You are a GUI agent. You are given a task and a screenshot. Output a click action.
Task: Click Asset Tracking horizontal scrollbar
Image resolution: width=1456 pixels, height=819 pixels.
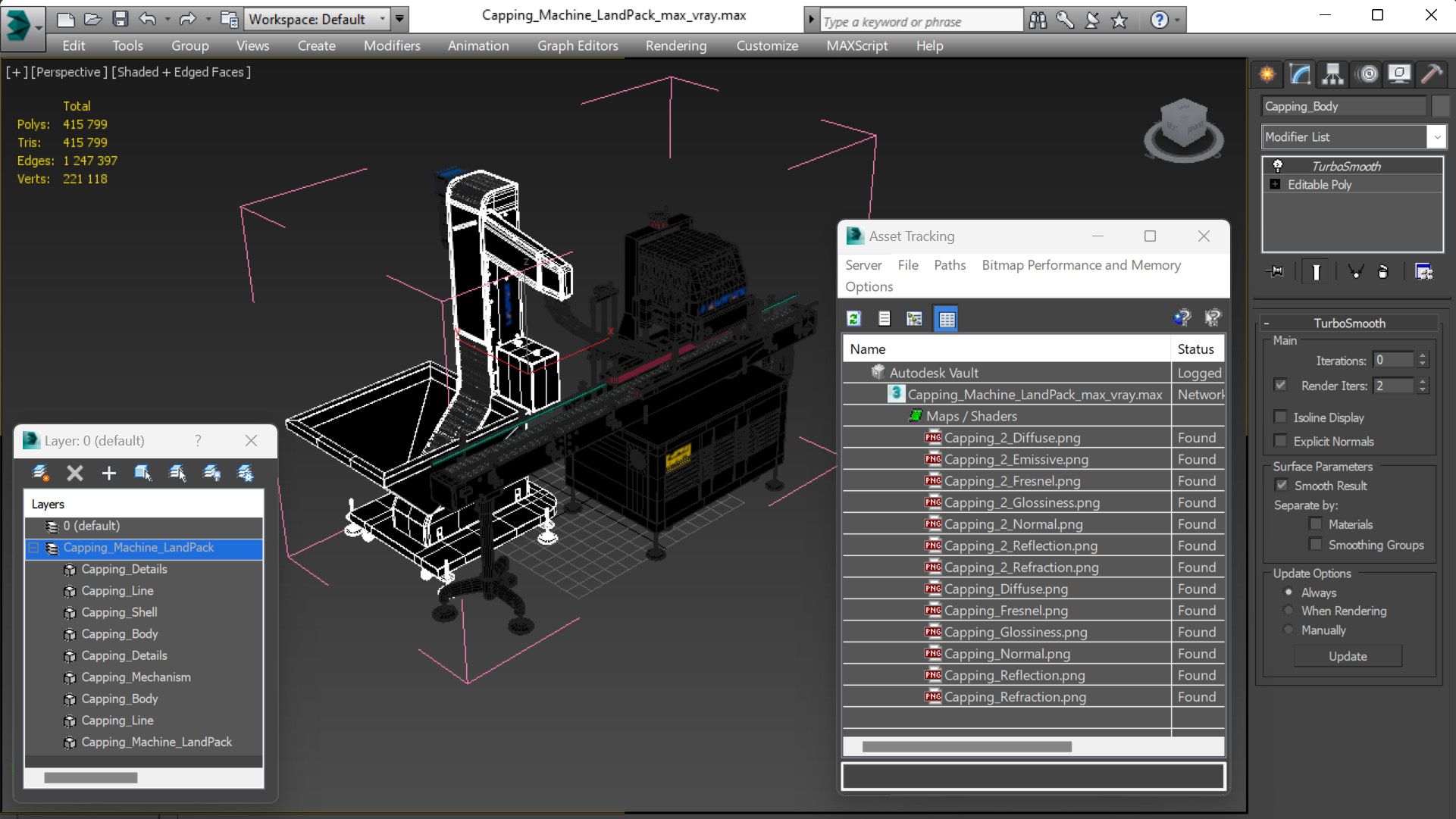click(967, 747)
